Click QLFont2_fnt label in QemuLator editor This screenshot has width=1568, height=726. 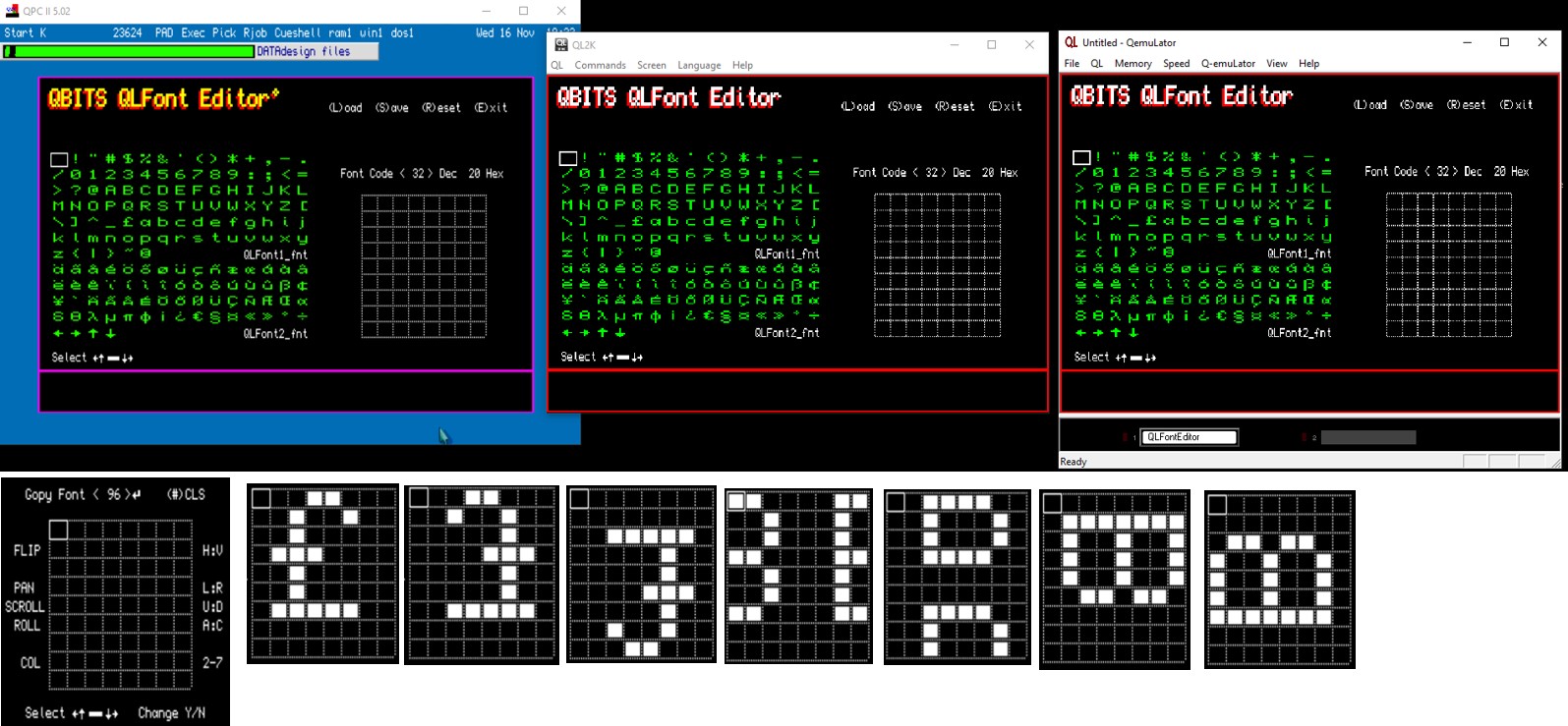(x=1300, y=333)
